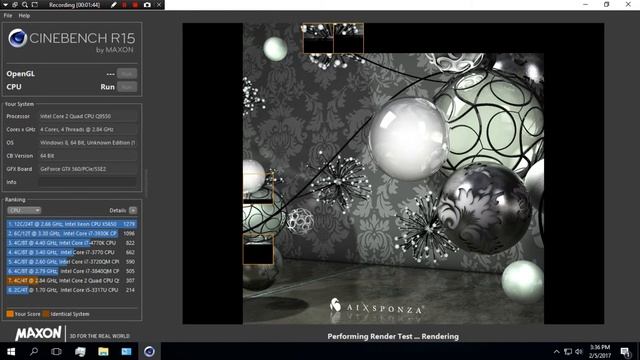Image resolution: width=640 pixels, height=360 pixels.
Task: Stop the screen recording
Action: pos(135,5)
